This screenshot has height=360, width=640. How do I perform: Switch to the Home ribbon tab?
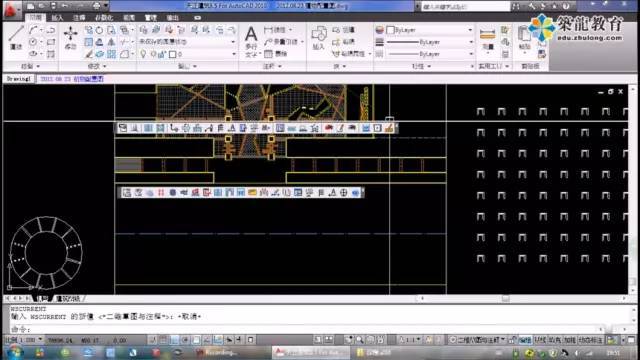coord(36,18)
